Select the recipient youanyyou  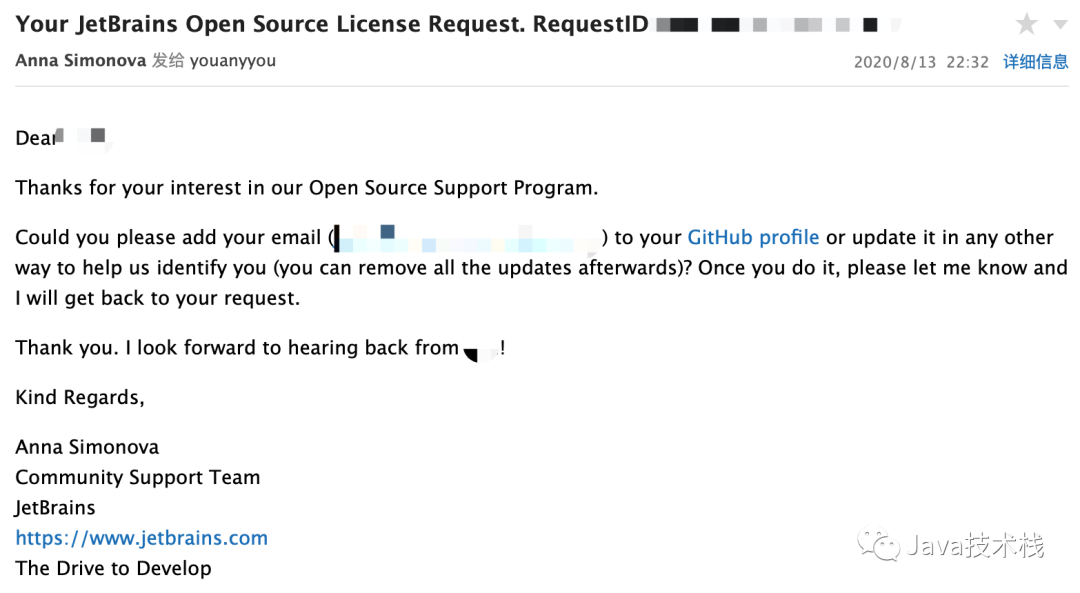pyautogui.click(x=232, y=61)
